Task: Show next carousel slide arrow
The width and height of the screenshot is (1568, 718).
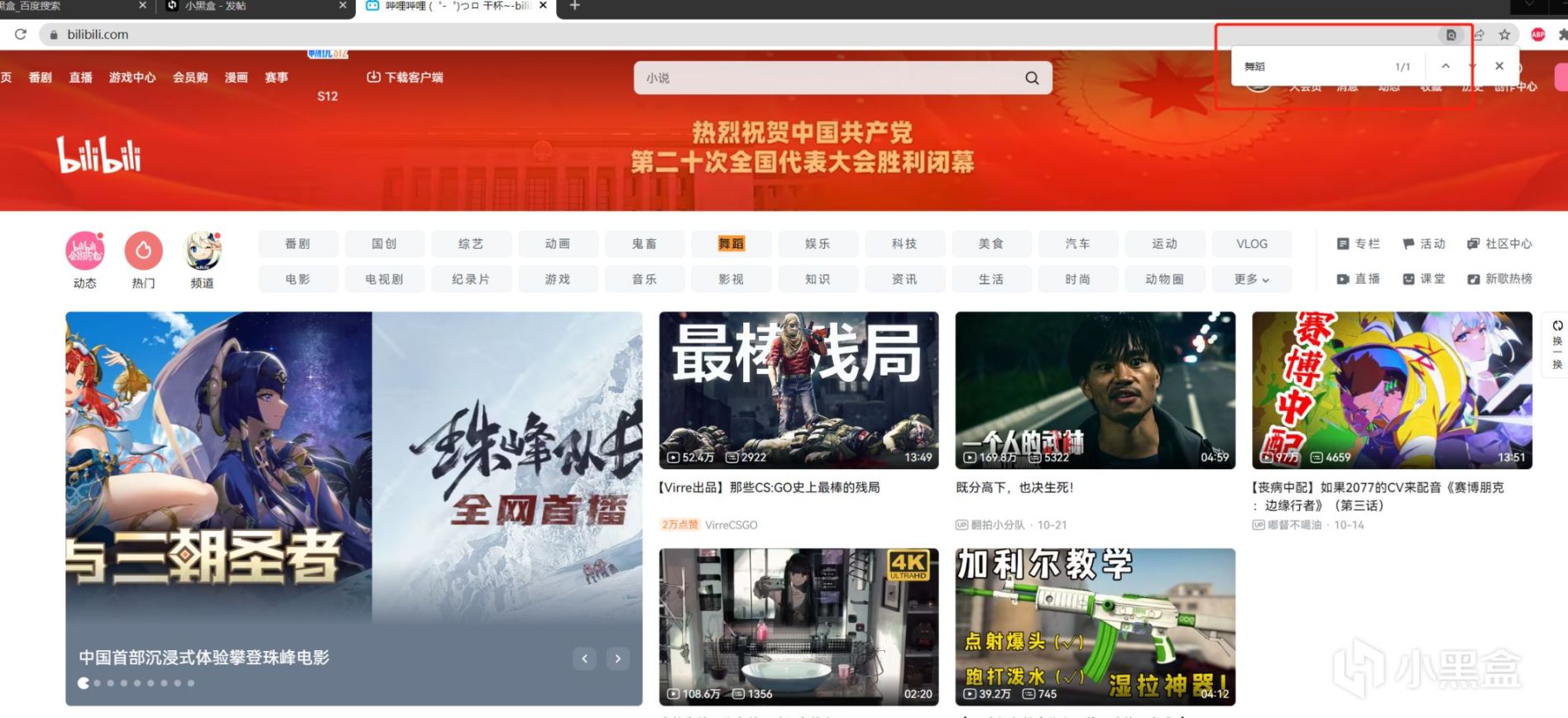Action: pos(618,658)
